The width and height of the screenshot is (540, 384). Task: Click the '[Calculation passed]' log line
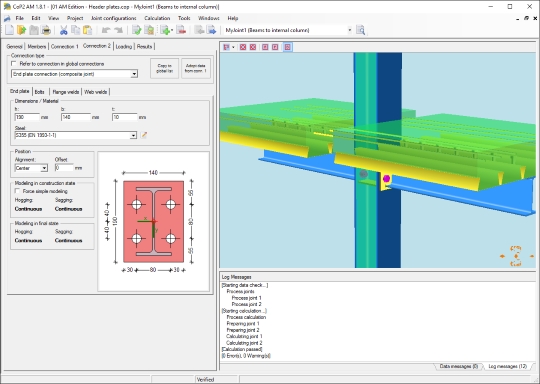242,349
